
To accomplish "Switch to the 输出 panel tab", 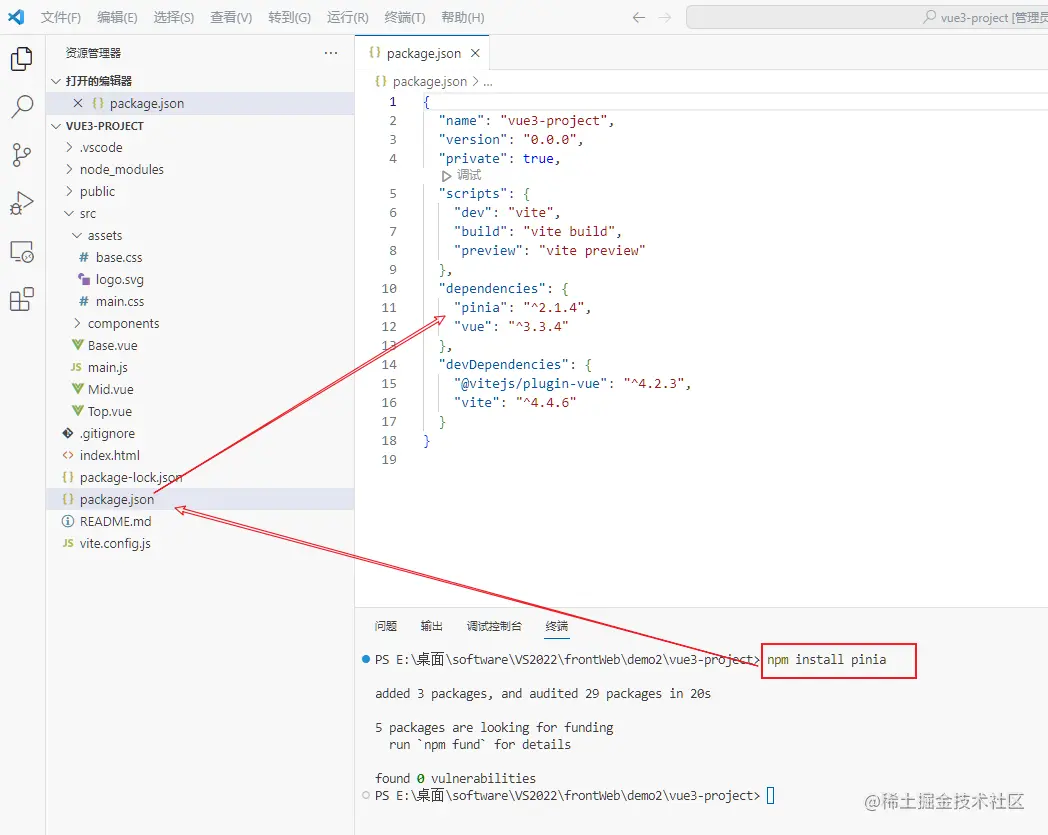I will click(431, 626).
